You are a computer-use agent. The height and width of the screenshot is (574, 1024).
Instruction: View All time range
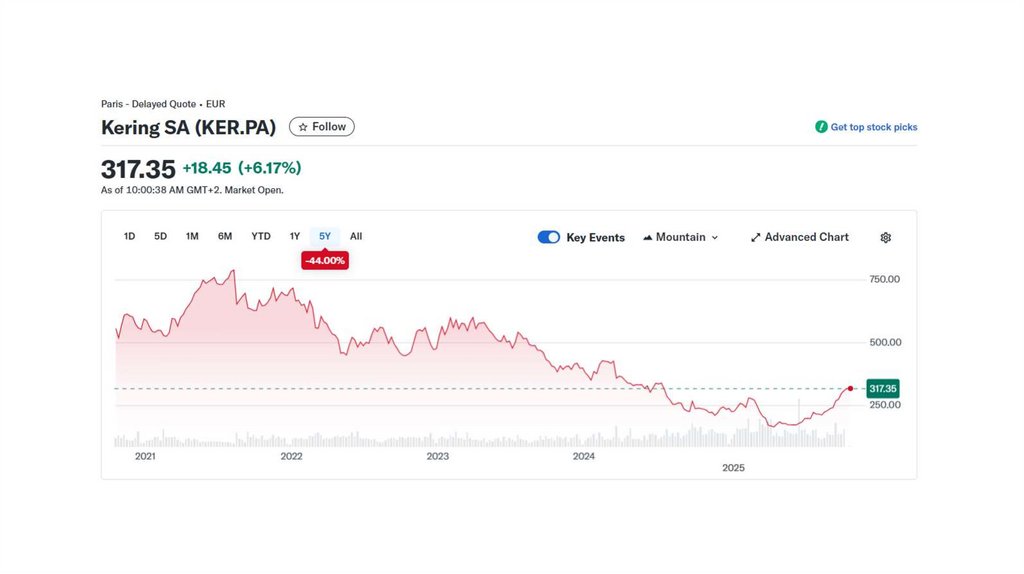(x=356, y=237)
